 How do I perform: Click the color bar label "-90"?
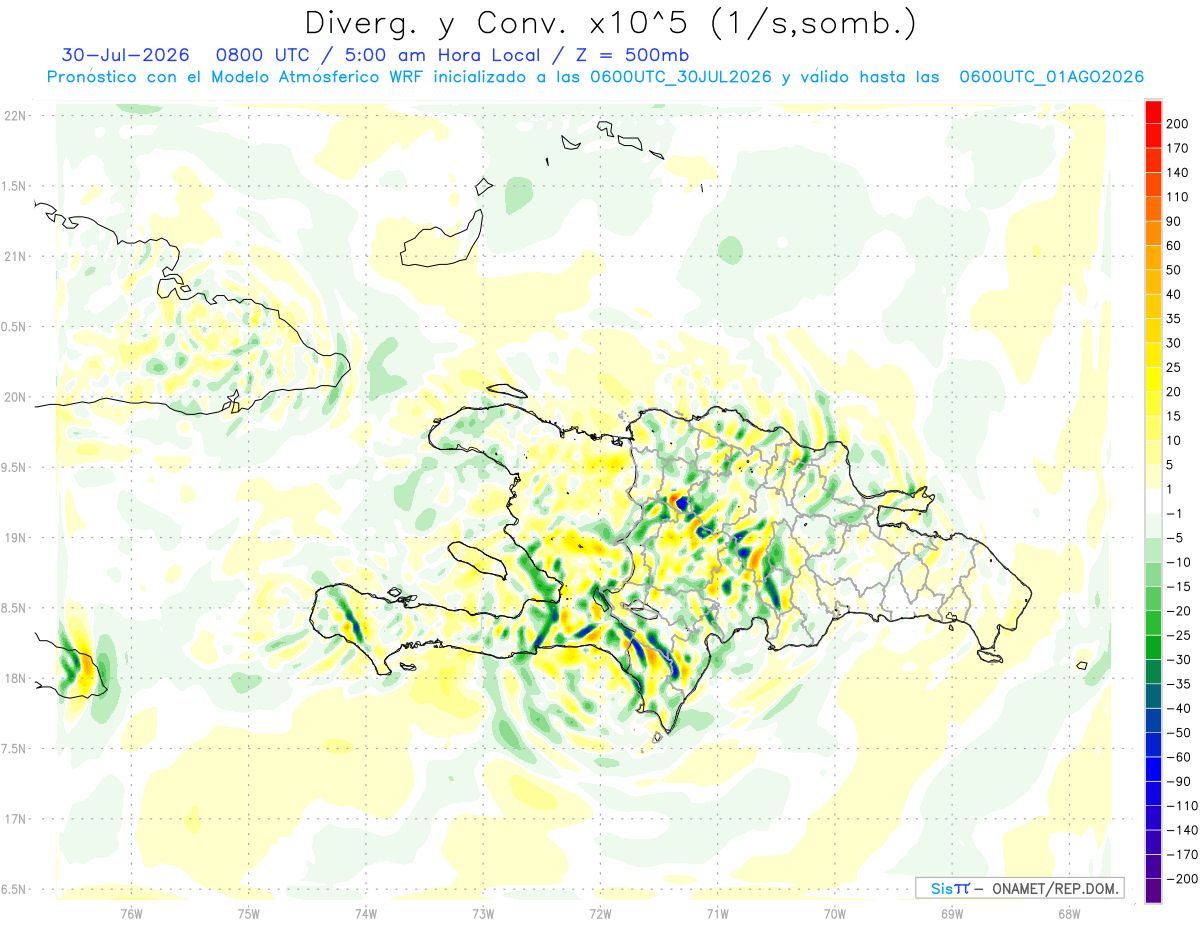coord(1178,781)
